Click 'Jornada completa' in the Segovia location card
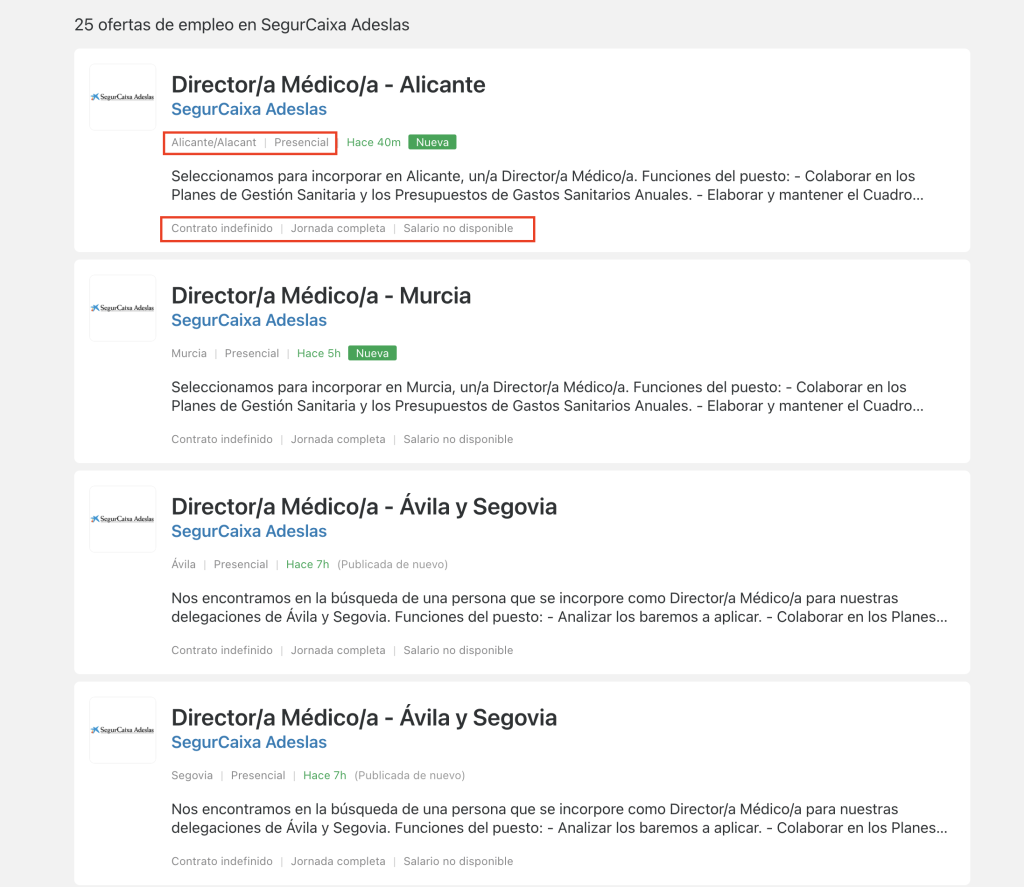This screenshot has height=887, width=1024. [338, 862]
